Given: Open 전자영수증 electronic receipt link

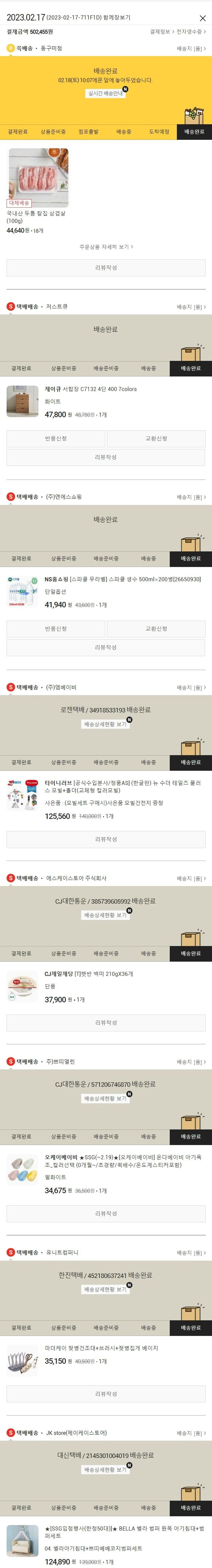Looking at the screenshot, I should (x=191, y=32).
